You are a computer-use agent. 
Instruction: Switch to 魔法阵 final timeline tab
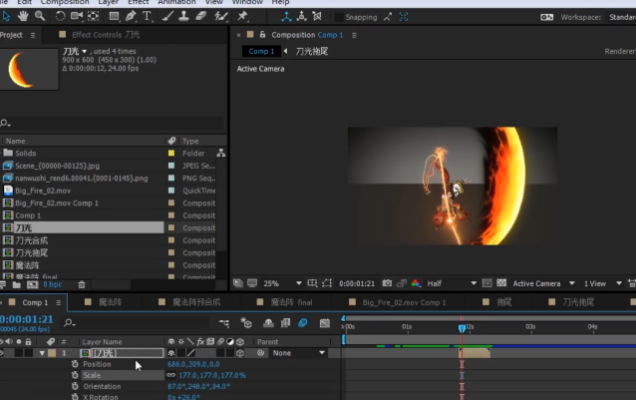point(291,302)
